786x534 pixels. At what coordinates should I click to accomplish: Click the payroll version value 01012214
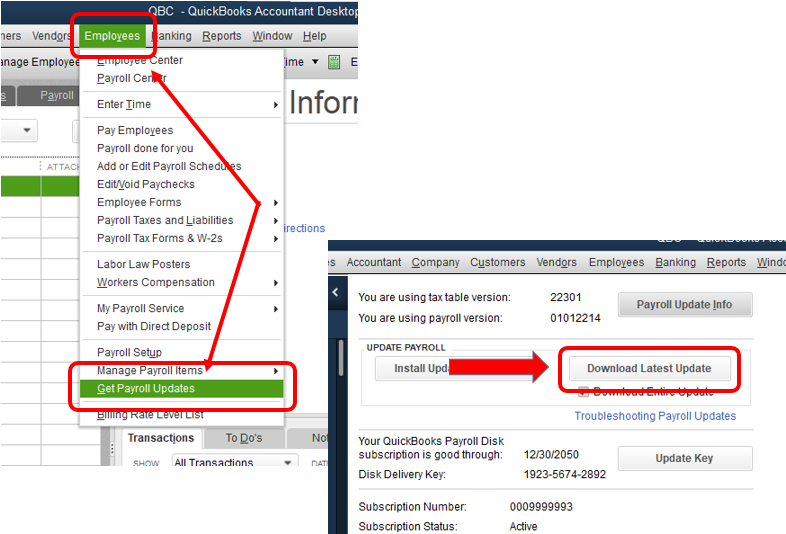tap(575, 318)
